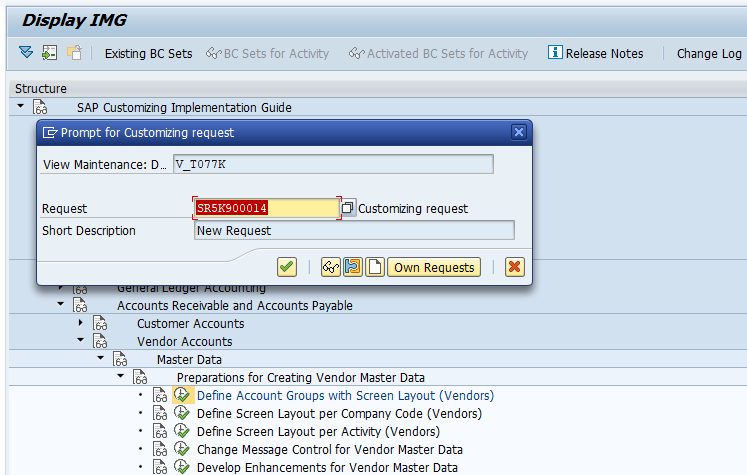The image size is (747, 475).
Task: Open Existing BC Sets
Action: click(149, 53)
